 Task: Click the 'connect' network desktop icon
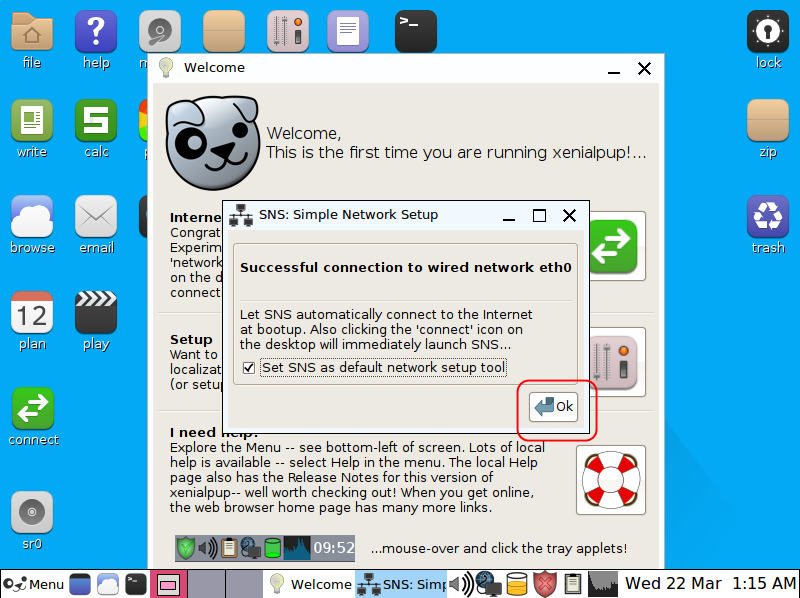pyautogui.click(x=33, y=409)
